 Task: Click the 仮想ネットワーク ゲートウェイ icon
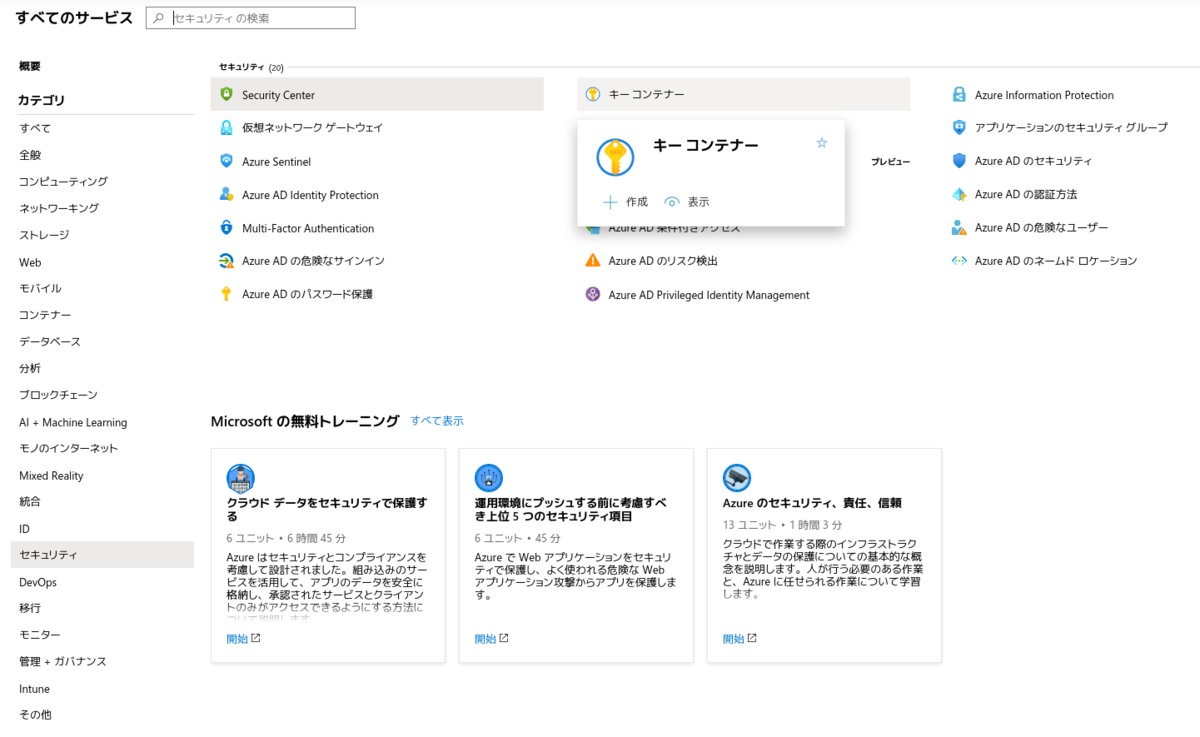(226, 128)
